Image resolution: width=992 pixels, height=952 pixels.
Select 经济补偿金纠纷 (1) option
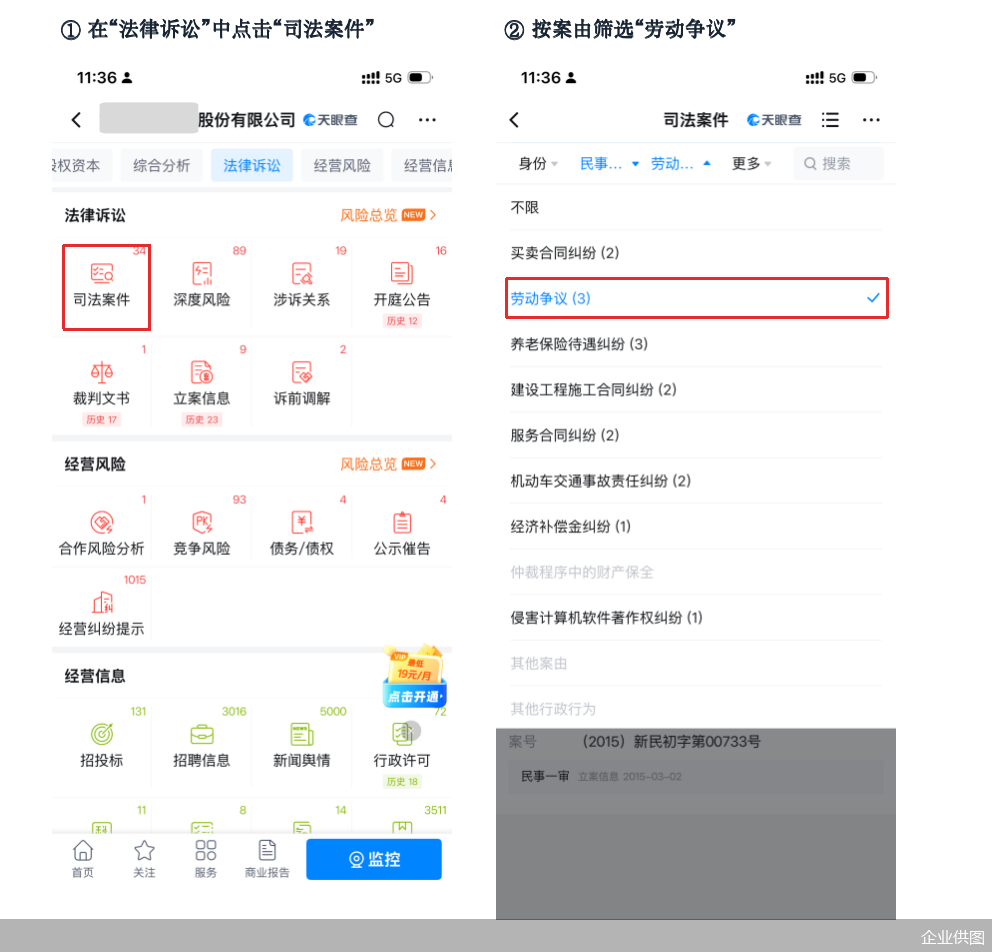pyautogui.click(x=696, y=526)
